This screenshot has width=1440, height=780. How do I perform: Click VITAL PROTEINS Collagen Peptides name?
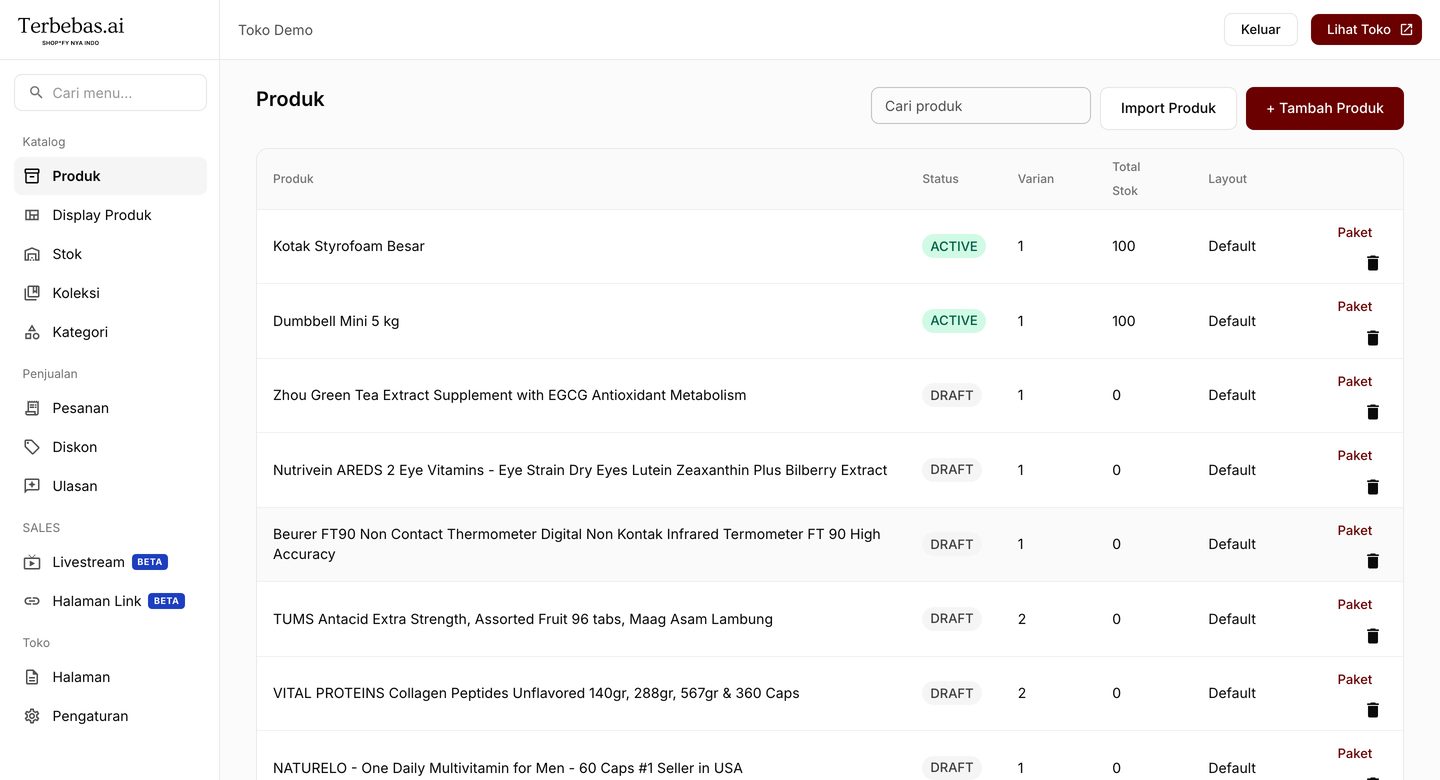click(x=536, y=693)
